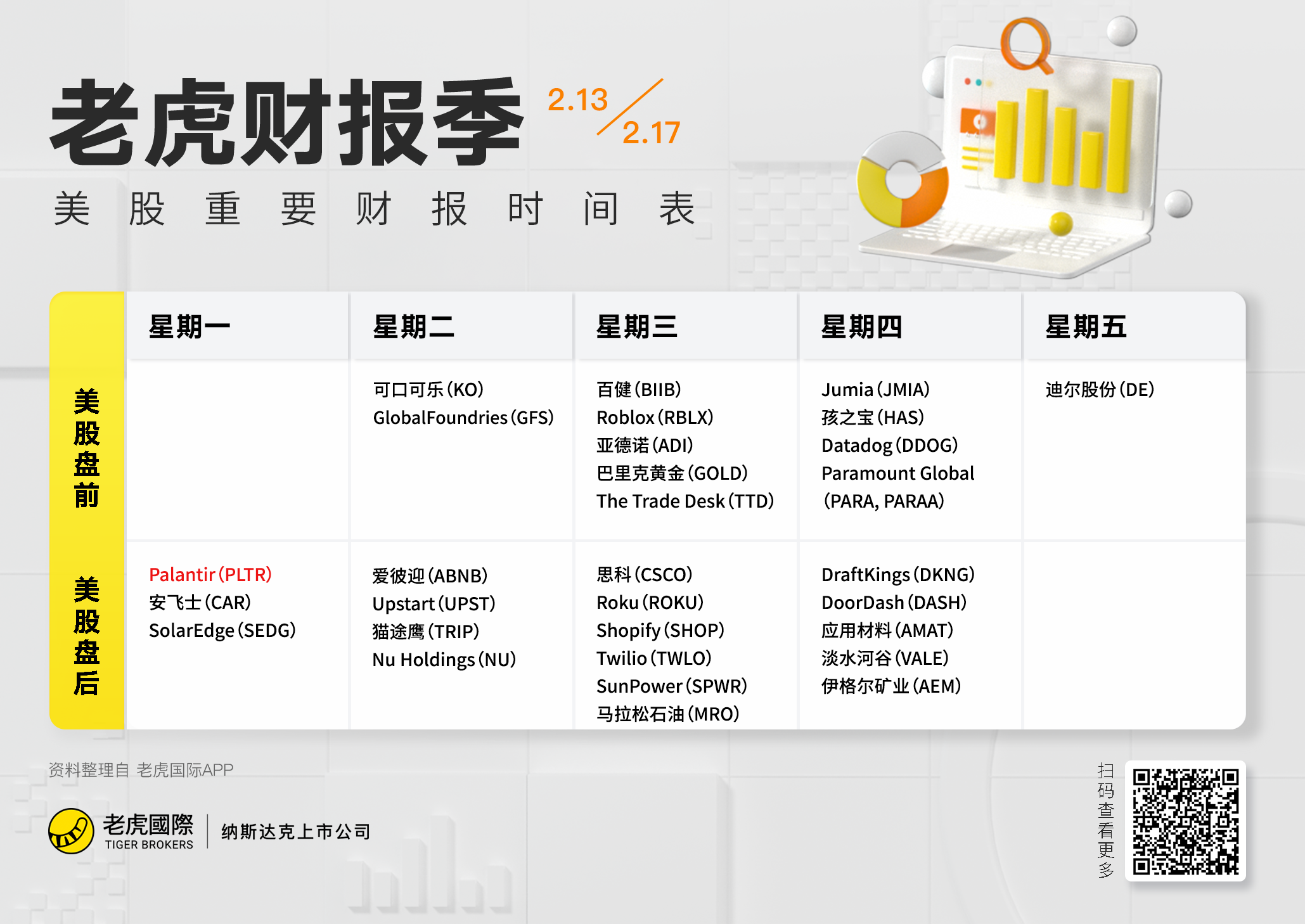Click 百健 (BIIB) entry
The width and height of the screenshot is (1305, 924).
coord(639,389)
